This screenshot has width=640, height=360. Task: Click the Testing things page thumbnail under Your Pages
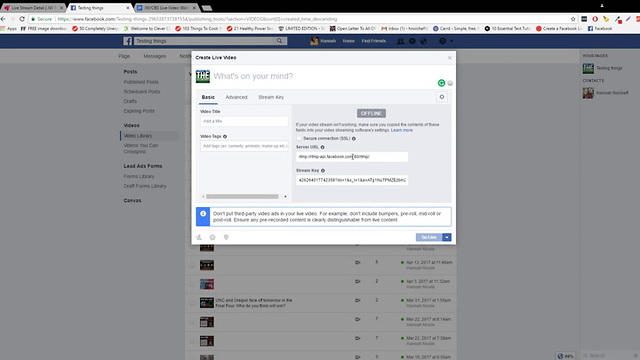coord(588,68)
